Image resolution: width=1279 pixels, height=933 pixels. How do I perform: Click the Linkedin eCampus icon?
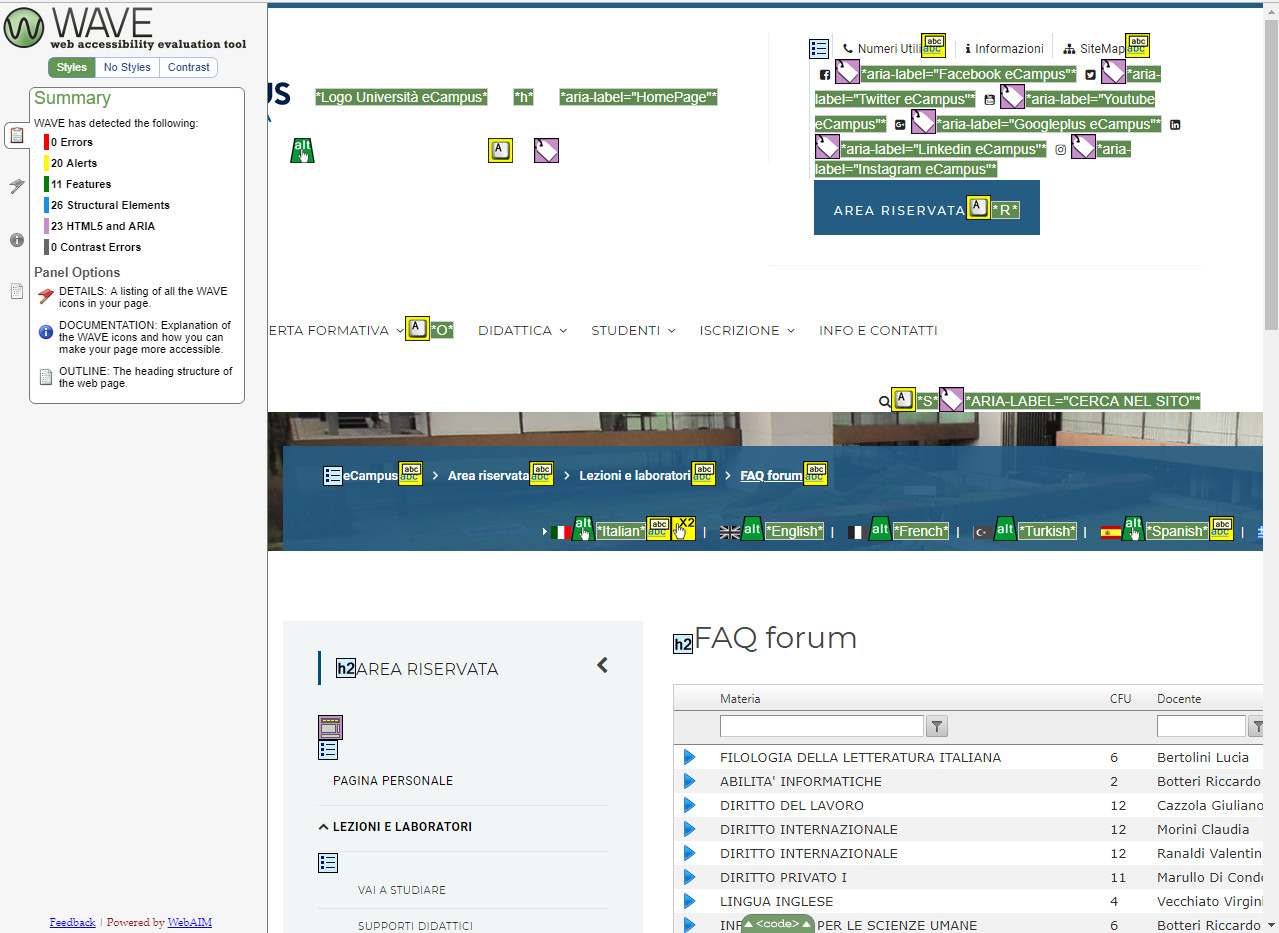(1175, 125)
